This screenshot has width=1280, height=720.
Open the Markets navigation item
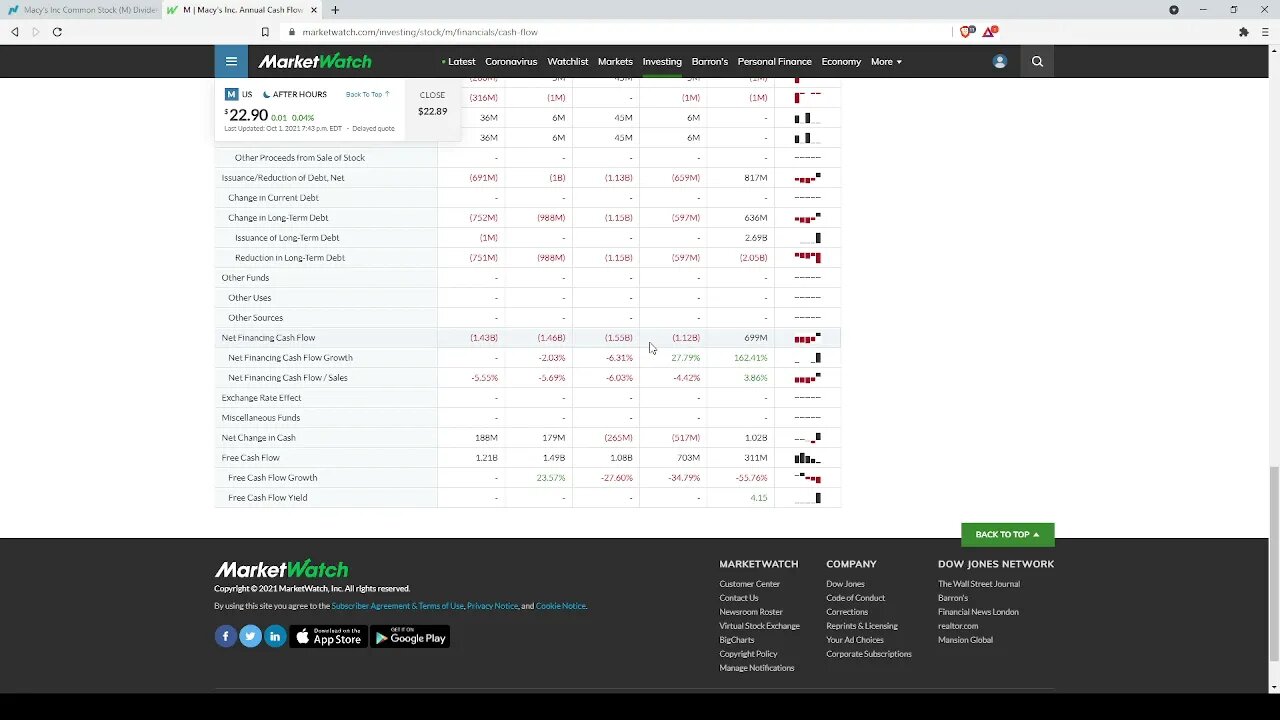click(615, 61)
